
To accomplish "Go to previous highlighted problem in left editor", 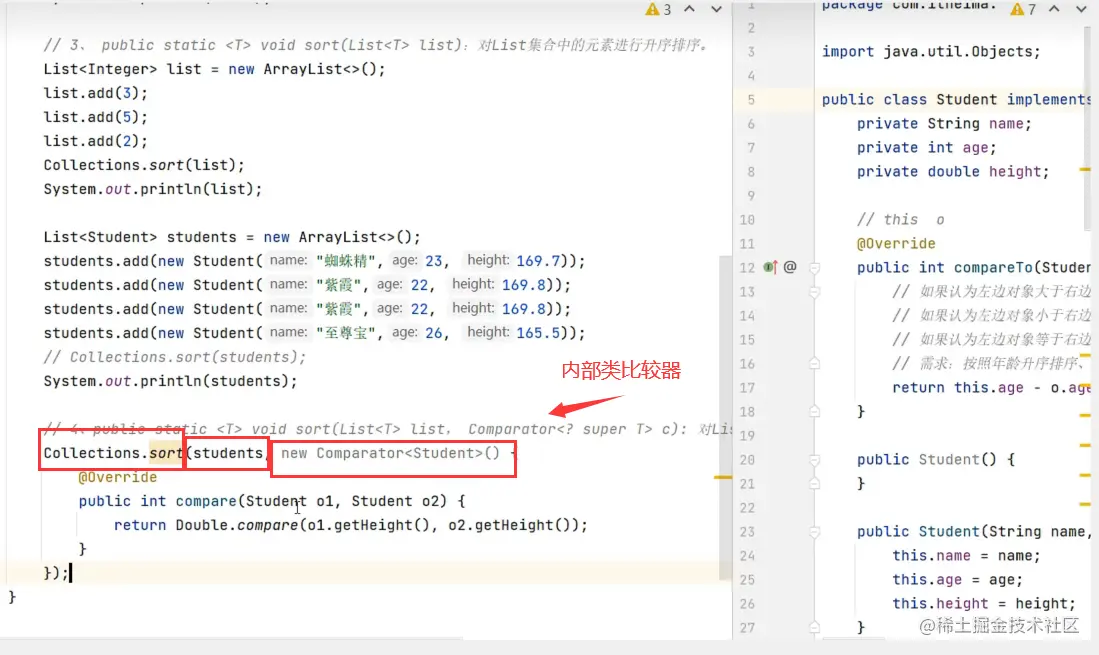I will [690, 9].
